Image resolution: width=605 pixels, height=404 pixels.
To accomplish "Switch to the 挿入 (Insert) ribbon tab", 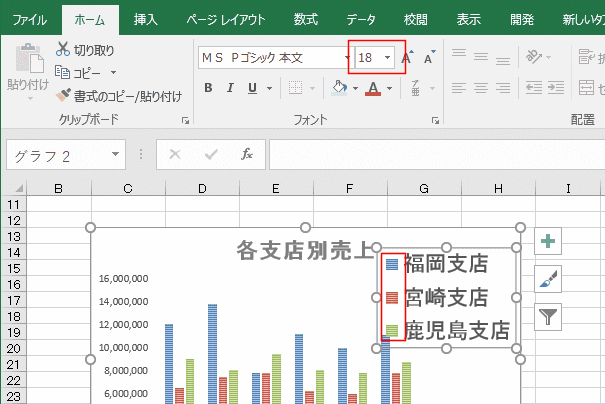I will tap(145, 18).
